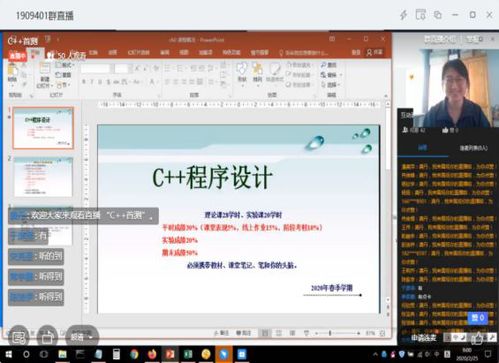Toggle Italic formatting

pos(92,82)
